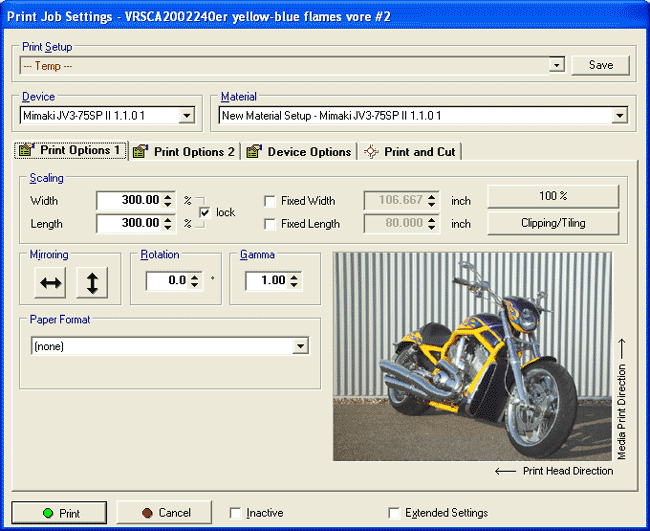Viewport: 650px width, 531px height.
Task: Increase Rotation value with up spinner
Action: 196,276
